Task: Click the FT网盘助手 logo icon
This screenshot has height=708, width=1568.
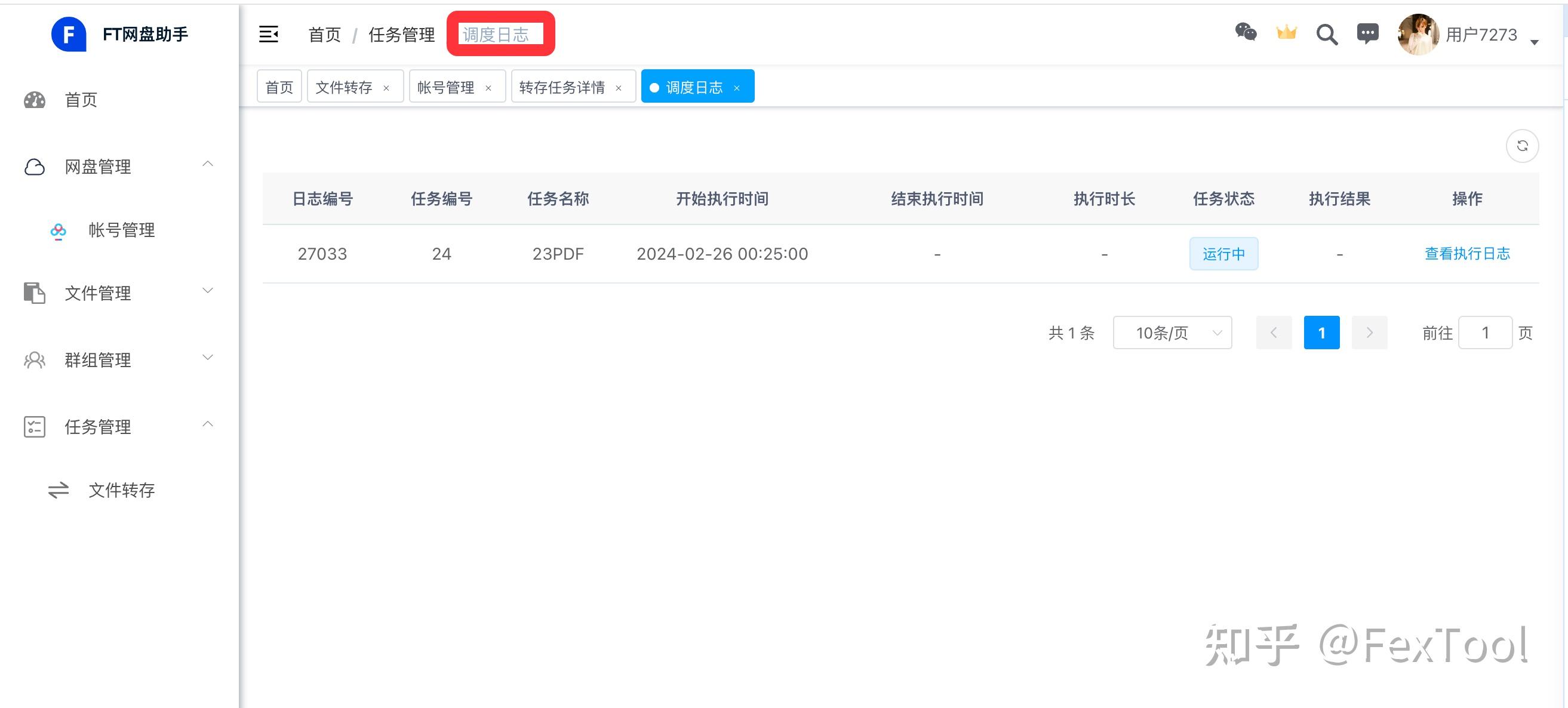Action: coord(69,34)
